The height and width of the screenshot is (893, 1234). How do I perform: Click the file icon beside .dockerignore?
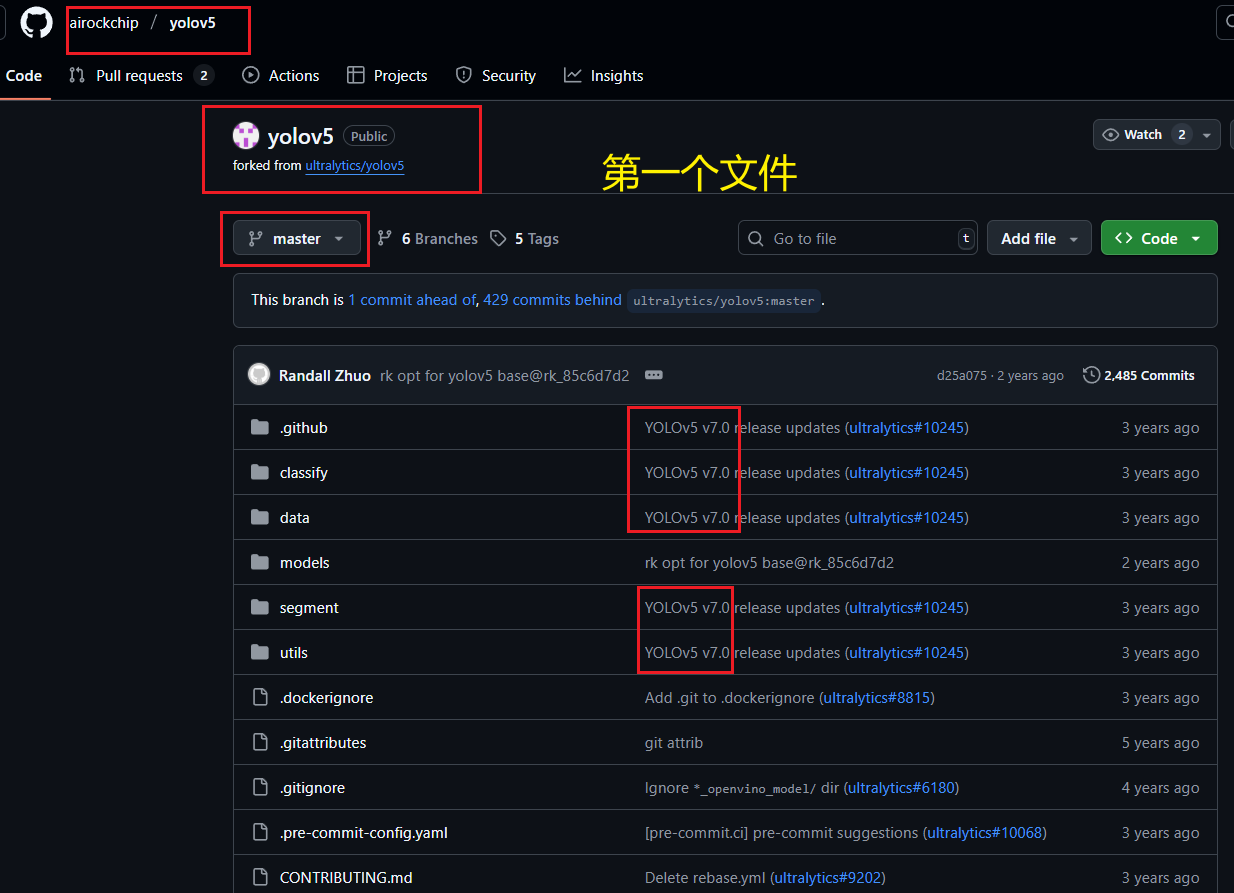(260, 698)
